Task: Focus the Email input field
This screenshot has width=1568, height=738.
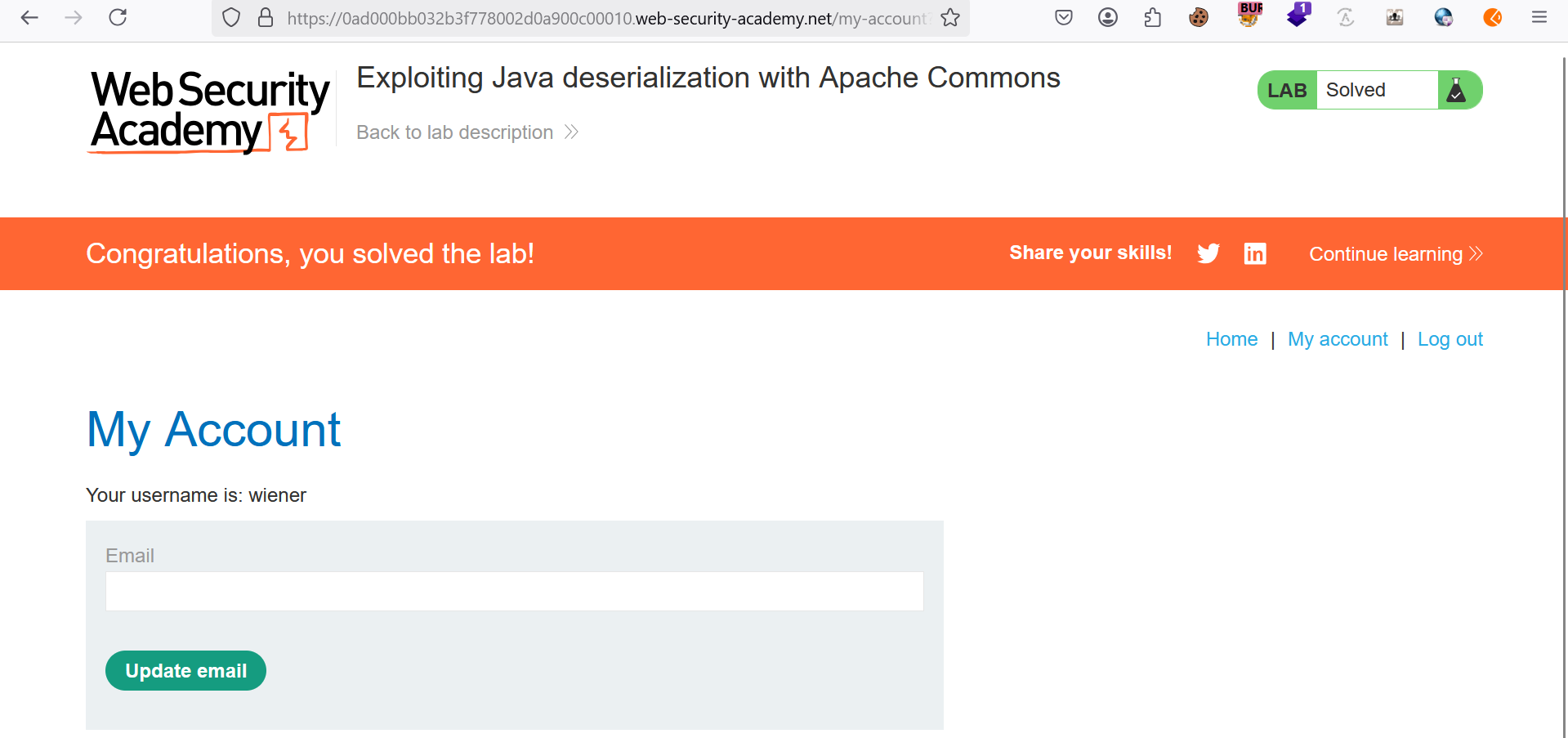Action: point(515,591)
